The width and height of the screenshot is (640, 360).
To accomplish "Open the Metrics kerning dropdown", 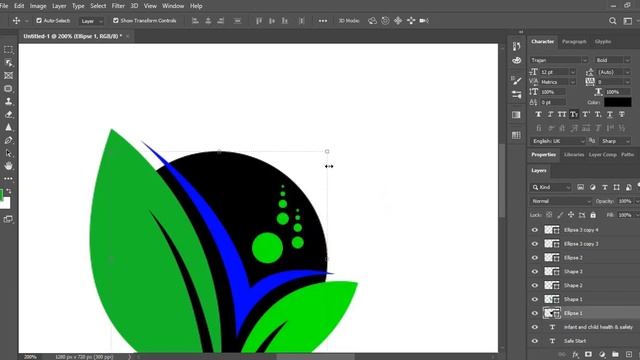I will (x=558, y=82).
